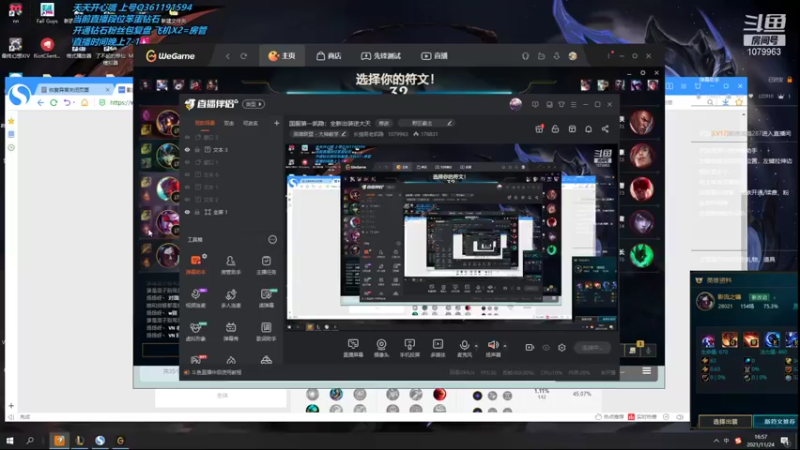Toggle lock on 全屏 1 layer
The height and width of the screenshot is (450, 800).
click(197, 212)
